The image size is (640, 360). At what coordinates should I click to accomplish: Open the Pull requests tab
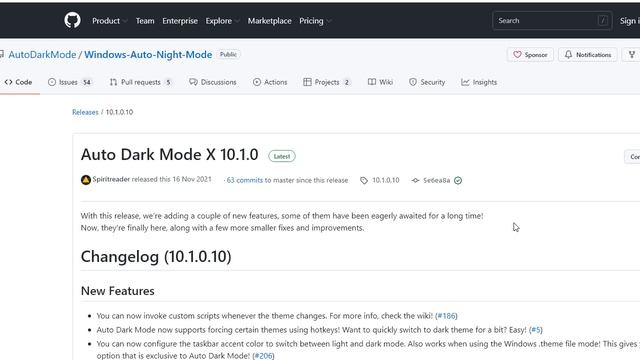point(141,82)
